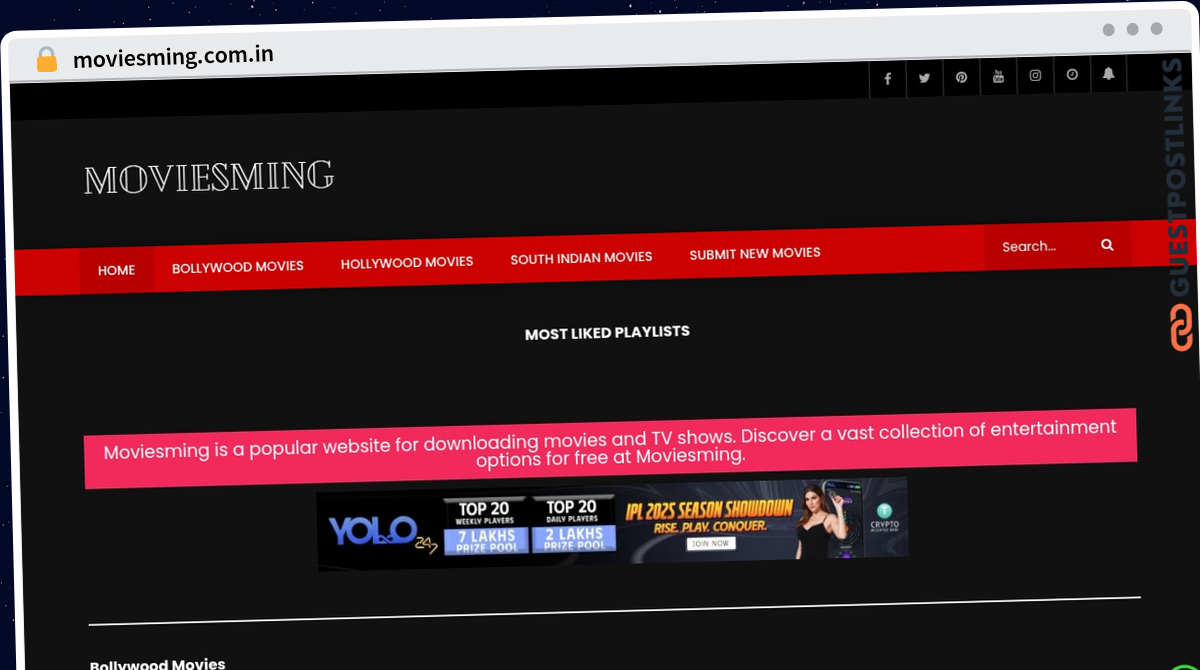Open the Facebook social icon
The image size is (1200, 670).
click(887, 78)
